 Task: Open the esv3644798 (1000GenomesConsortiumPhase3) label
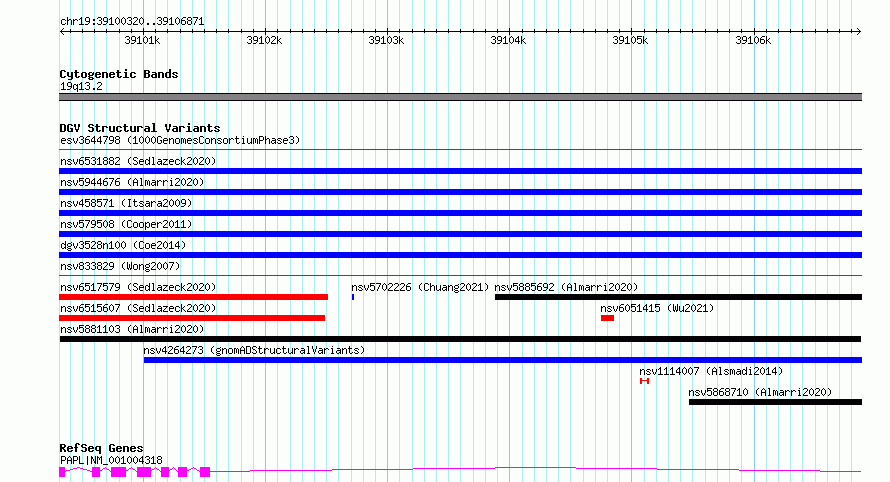[180, 140]
